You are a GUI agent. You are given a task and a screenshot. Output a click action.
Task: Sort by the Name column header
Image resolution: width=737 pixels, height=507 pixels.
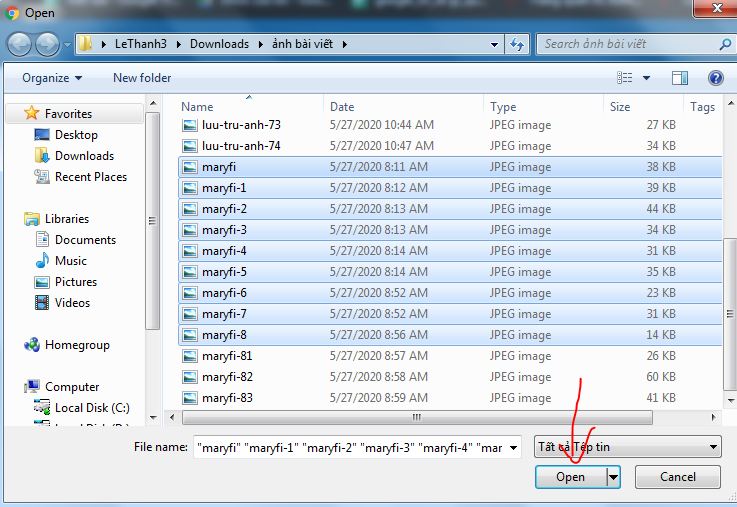(197, 107)
